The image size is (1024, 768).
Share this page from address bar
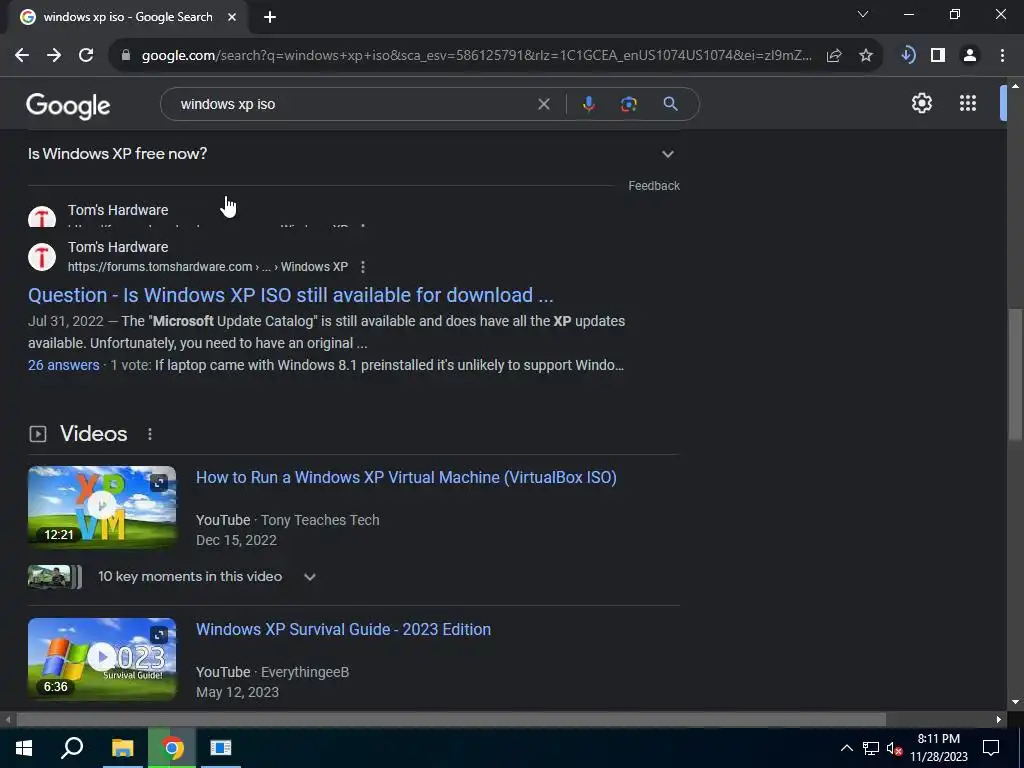[834, 56]
